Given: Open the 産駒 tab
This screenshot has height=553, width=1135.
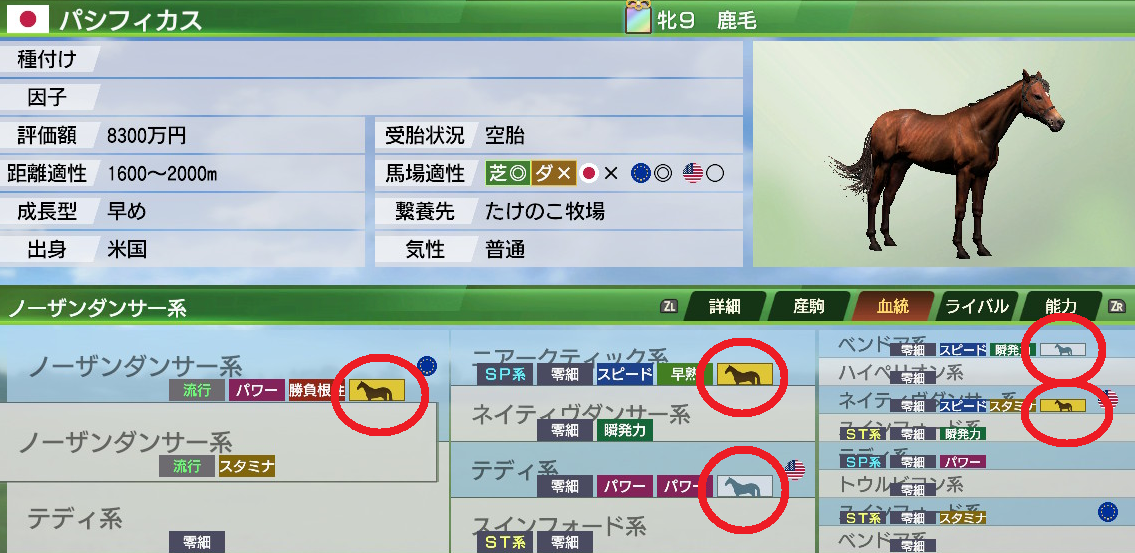Looking at the screenshot, I should [809, 306].
